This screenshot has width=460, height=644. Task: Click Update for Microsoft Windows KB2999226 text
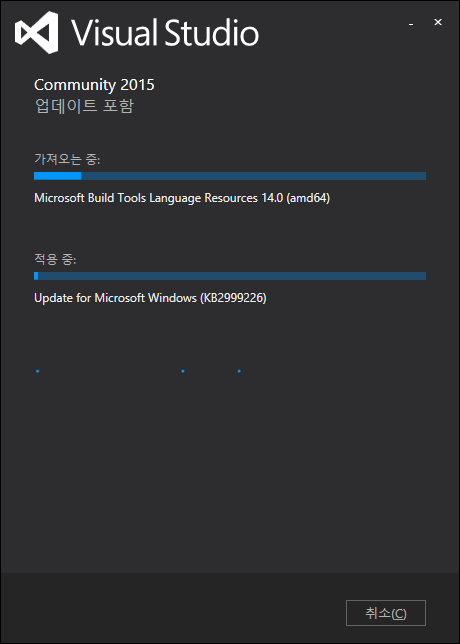coord(150,298)
